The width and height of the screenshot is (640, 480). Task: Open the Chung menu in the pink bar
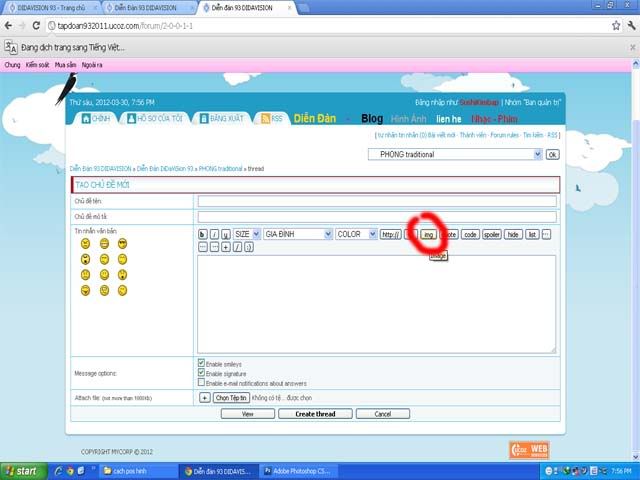[12, 65]
